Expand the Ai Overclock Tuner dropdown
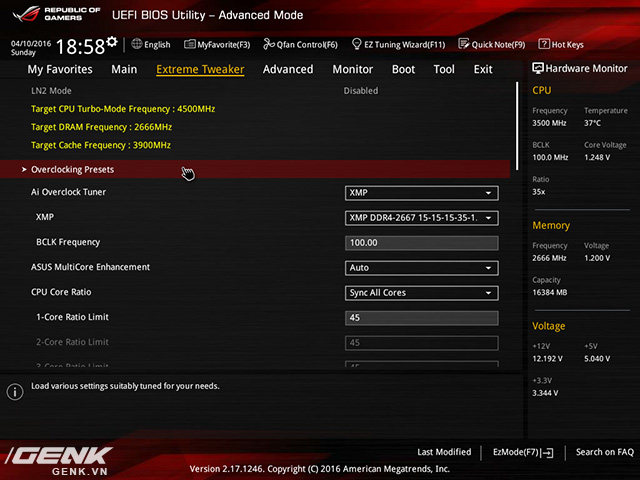Screen dimensions: 640x480 (421, 193)
